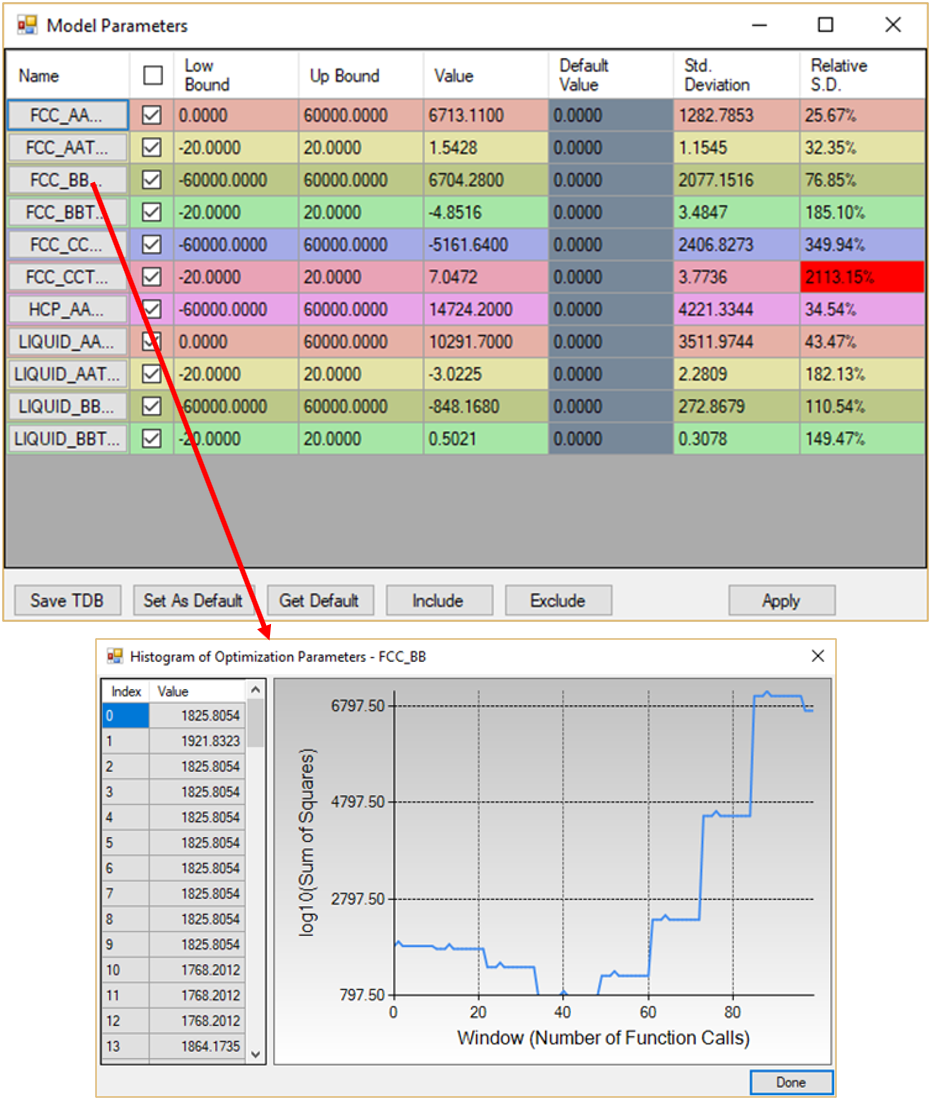Uncheck the FCC_AA parameter checkbox
This screenshot has width=931, height=1100.
coord(152,116)
